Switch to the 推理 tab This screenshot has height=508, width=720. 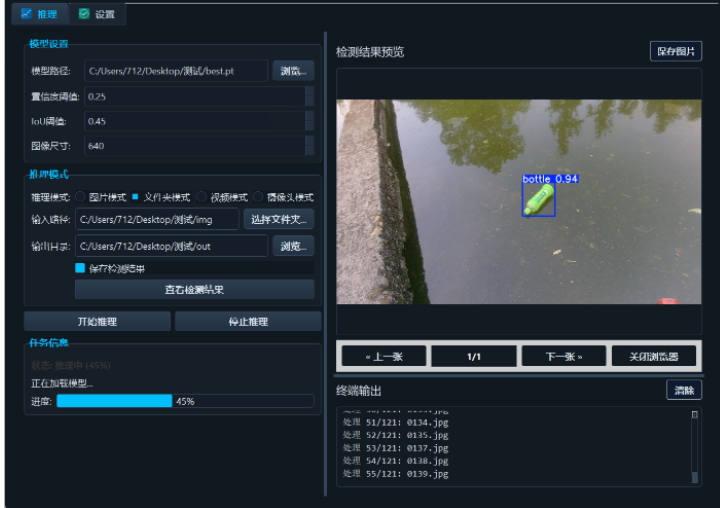coord(40,14)
